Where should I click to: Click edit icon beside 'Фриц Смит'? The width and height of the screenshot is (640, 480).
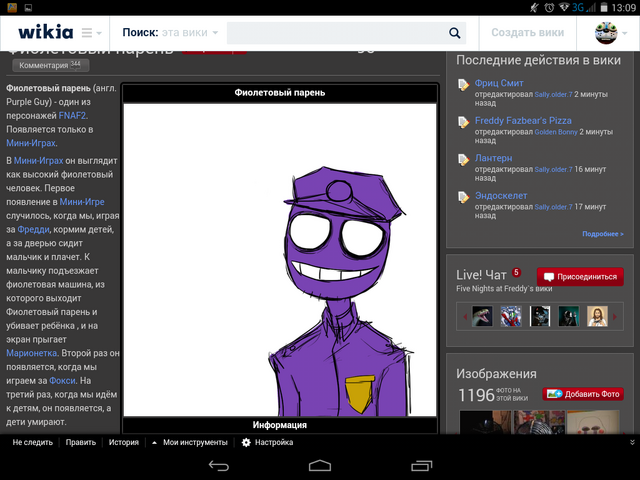(x=463, y=85)
